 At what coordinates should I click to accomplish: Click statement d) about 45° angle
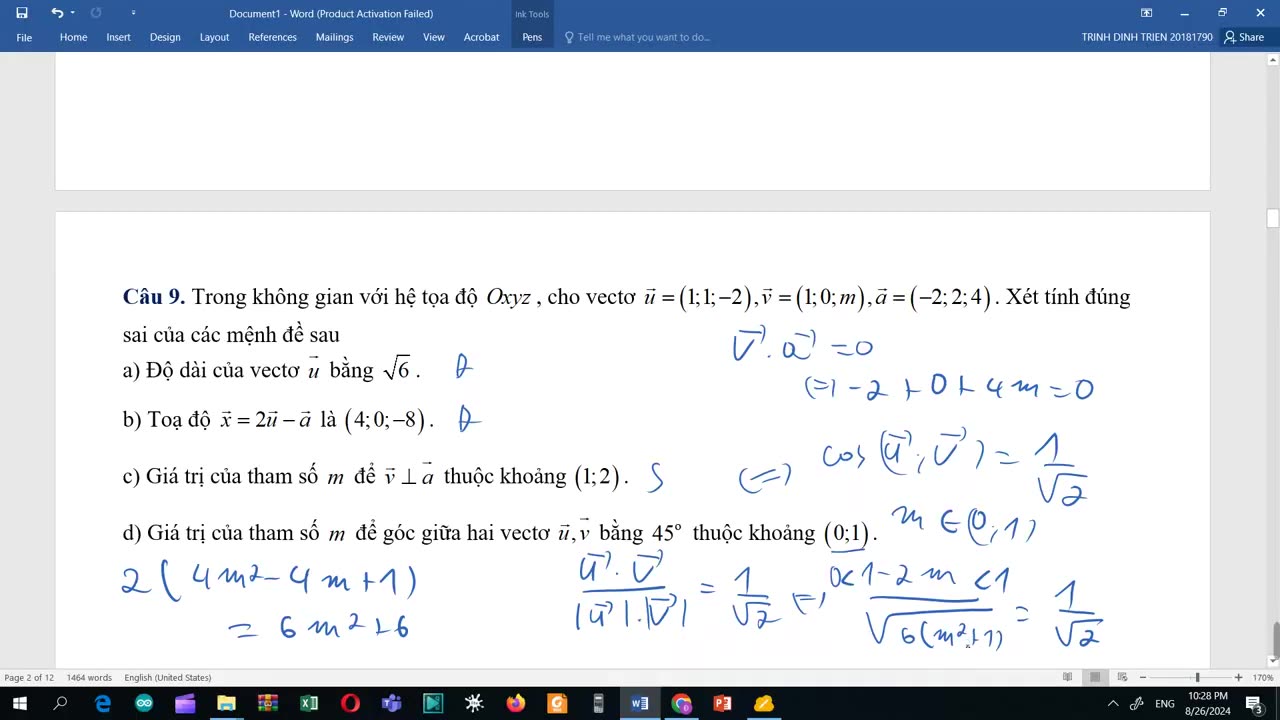[500, 534]
